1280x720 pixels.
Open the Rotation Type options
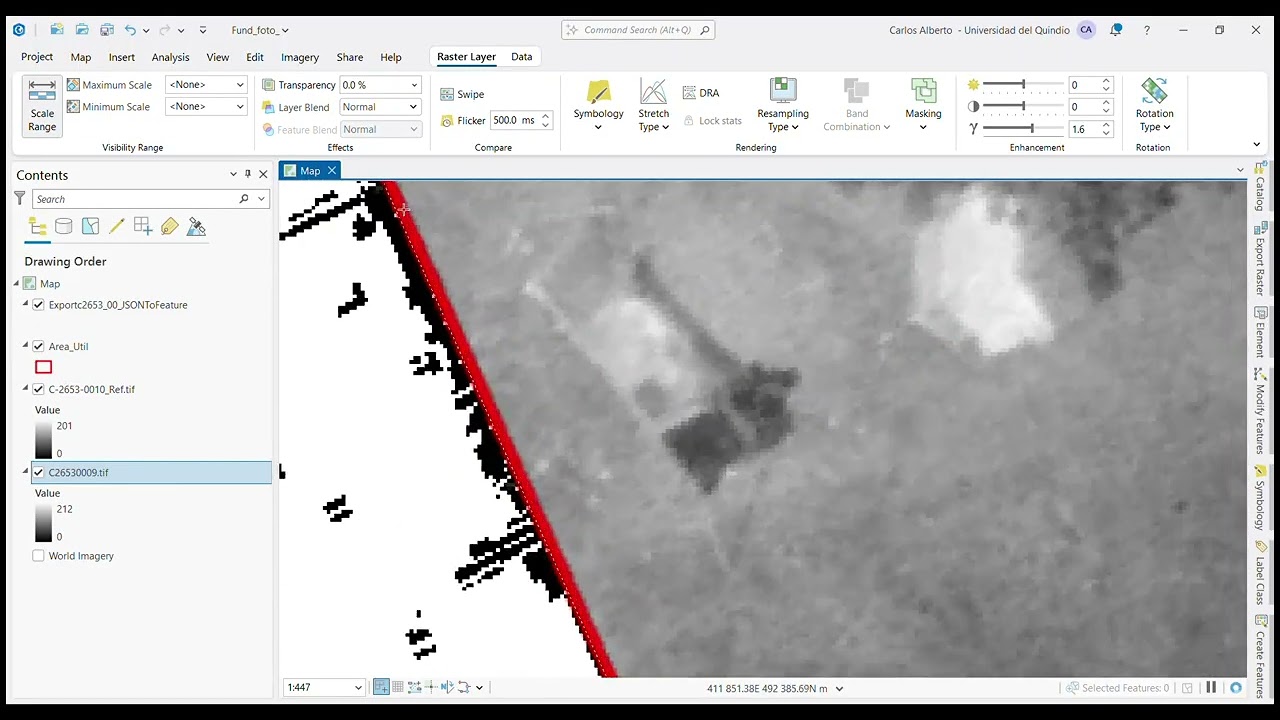pos(1154,105)
